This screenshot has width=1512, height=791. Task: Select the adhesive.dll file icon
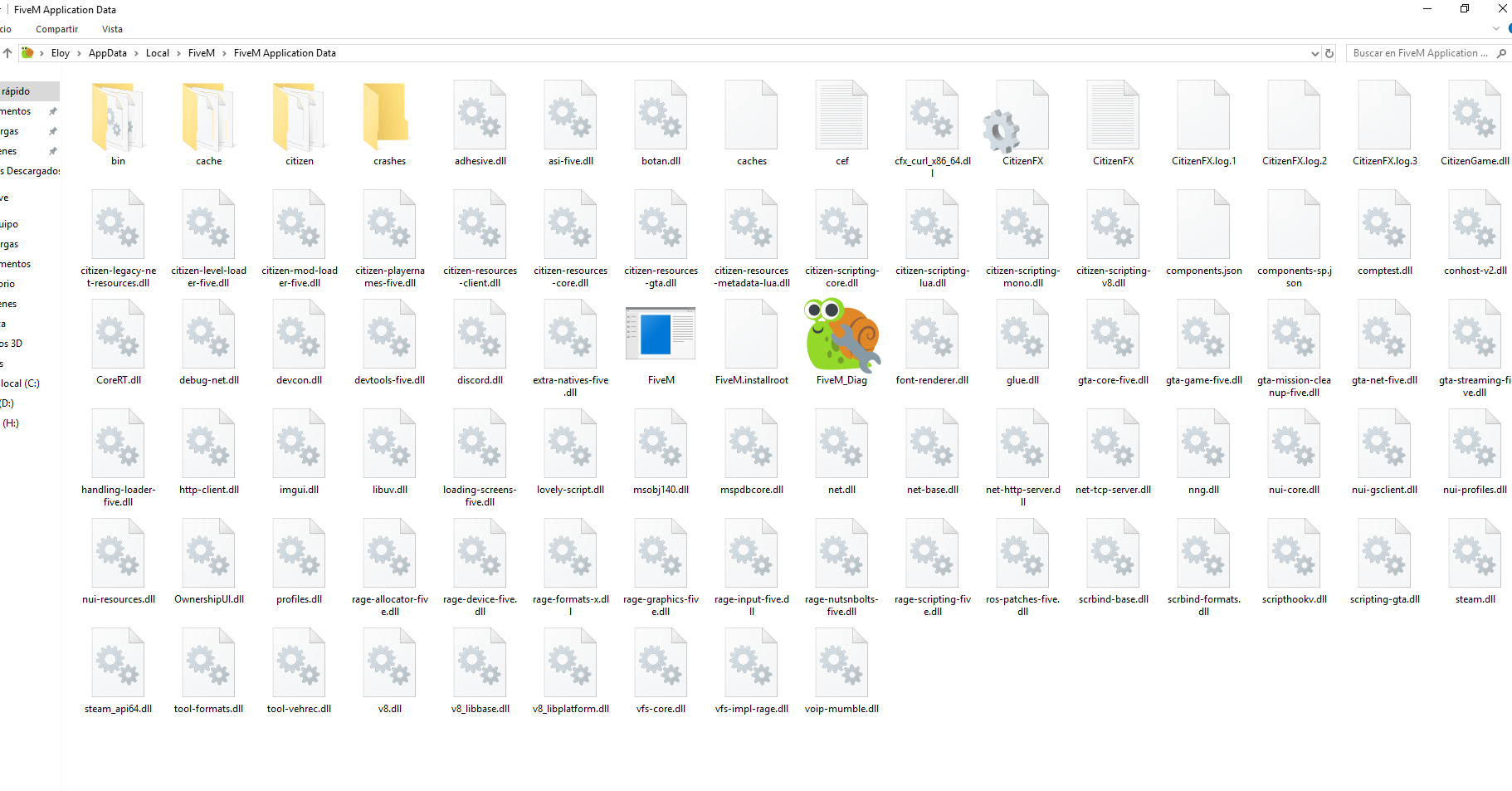coord(480,116)
